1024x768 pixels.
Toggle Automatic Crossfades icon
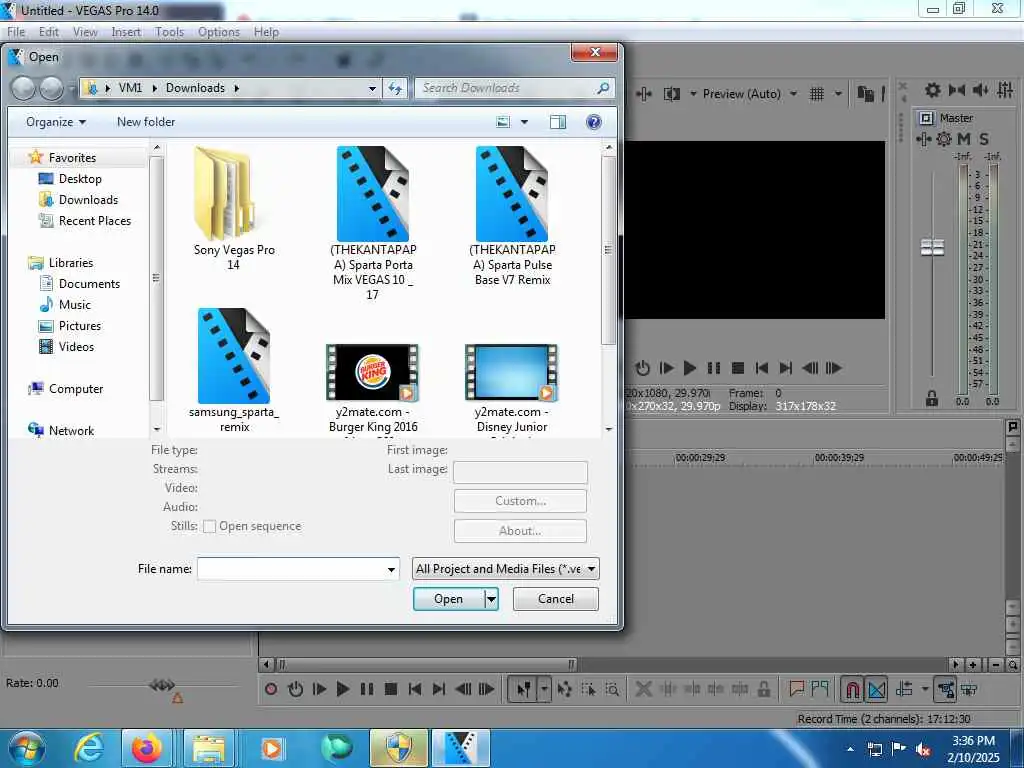click(876, 689)
